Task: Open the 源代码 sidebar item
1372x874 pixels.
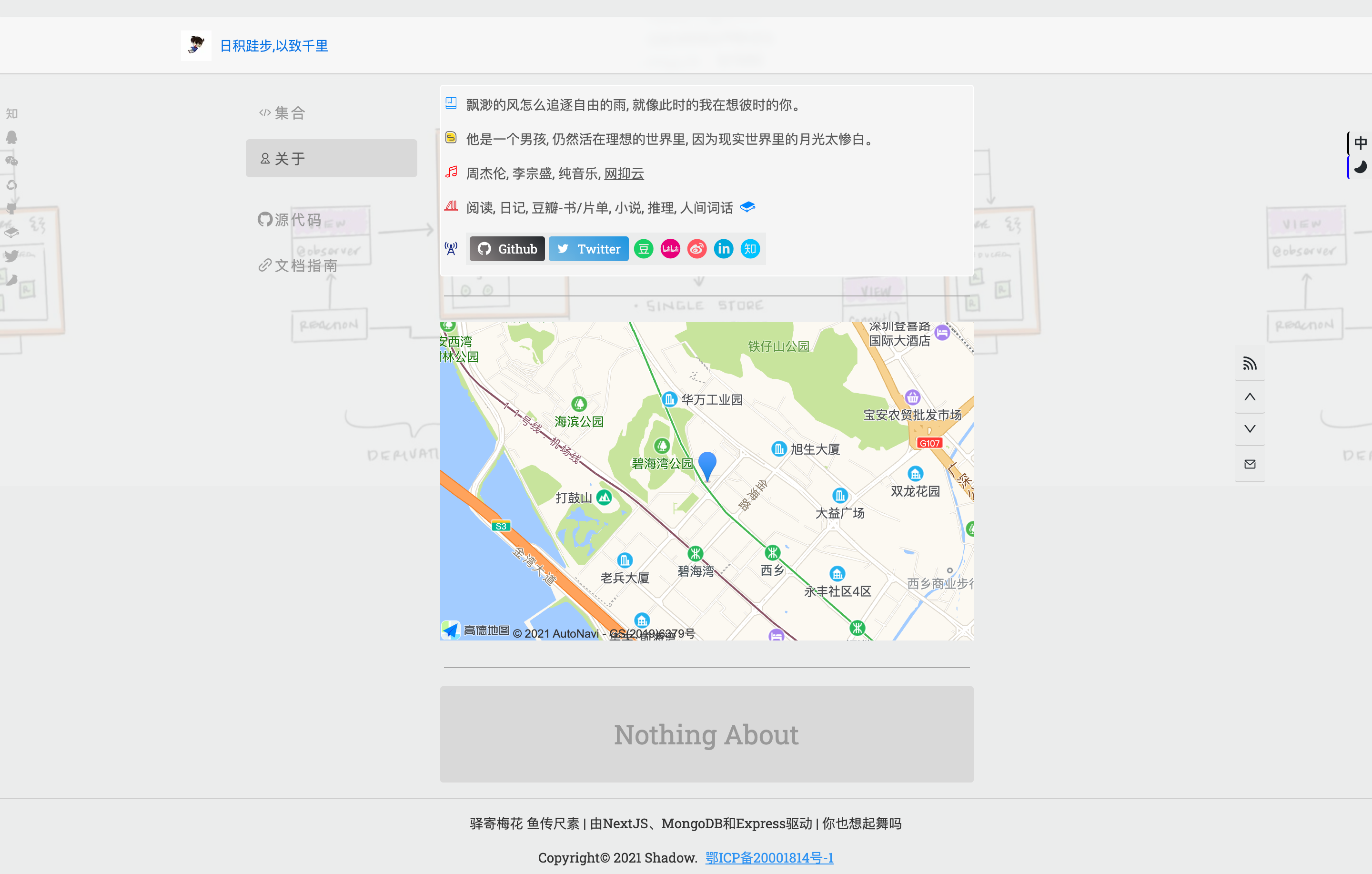Action: (x=290, y=220)
